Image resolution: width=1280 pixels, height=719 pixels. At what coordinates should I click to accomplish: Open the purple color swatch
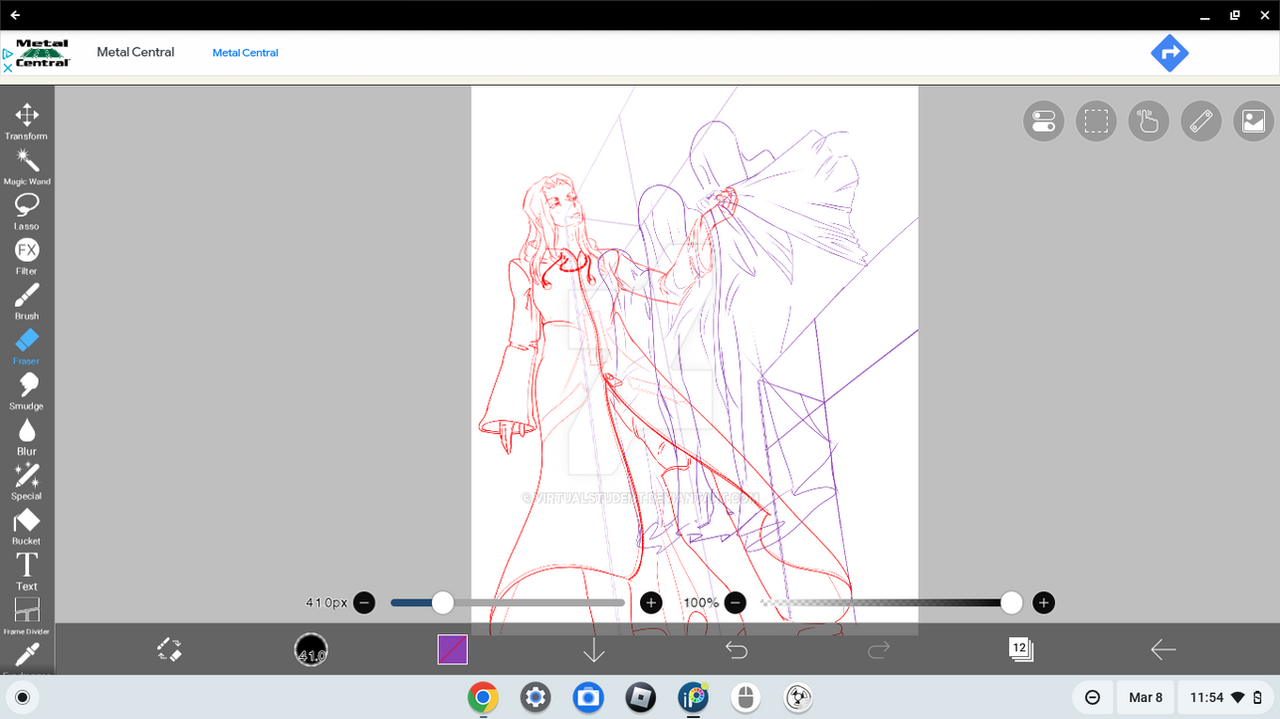452,650
